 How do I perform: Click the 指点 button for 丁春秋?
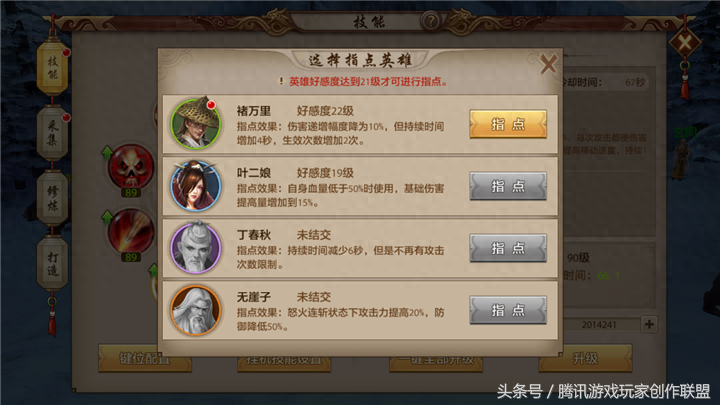508,248
